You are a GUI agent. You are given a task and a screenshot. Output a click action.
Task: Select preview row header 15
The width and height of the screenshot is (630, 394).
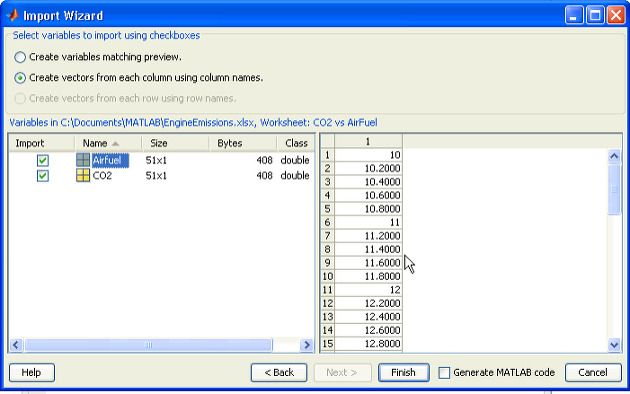click(327, 344)
